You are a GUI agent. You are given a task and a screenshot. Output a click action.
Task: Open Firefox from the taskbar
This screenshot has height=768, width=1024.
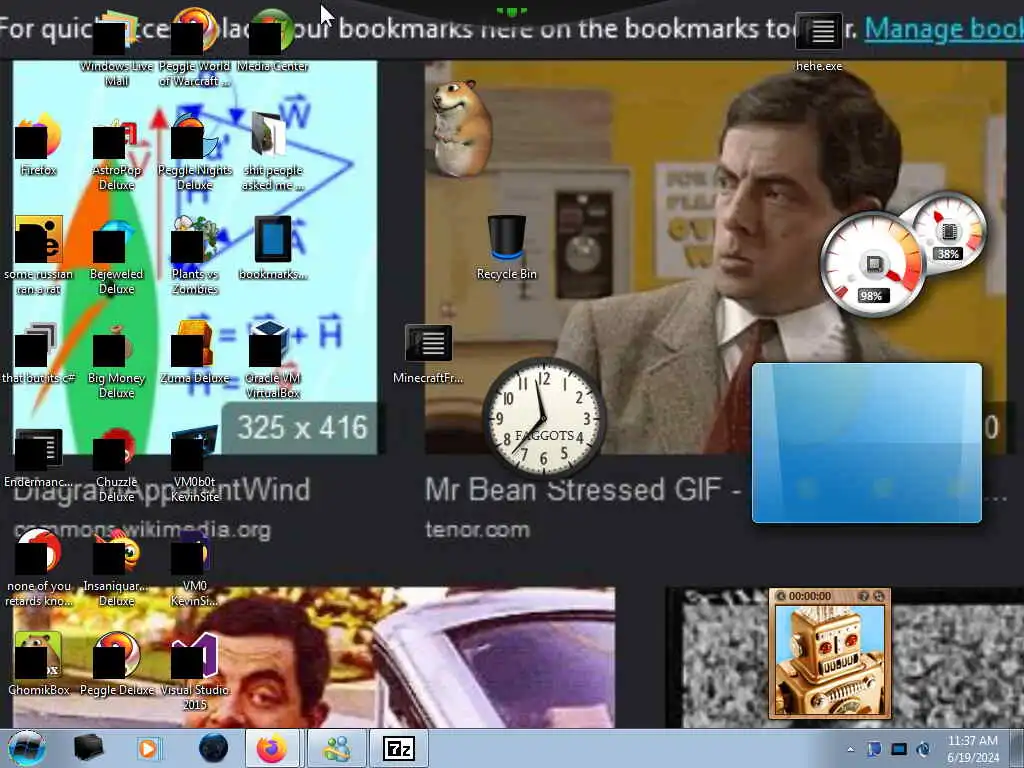click(x=272, y=748)
